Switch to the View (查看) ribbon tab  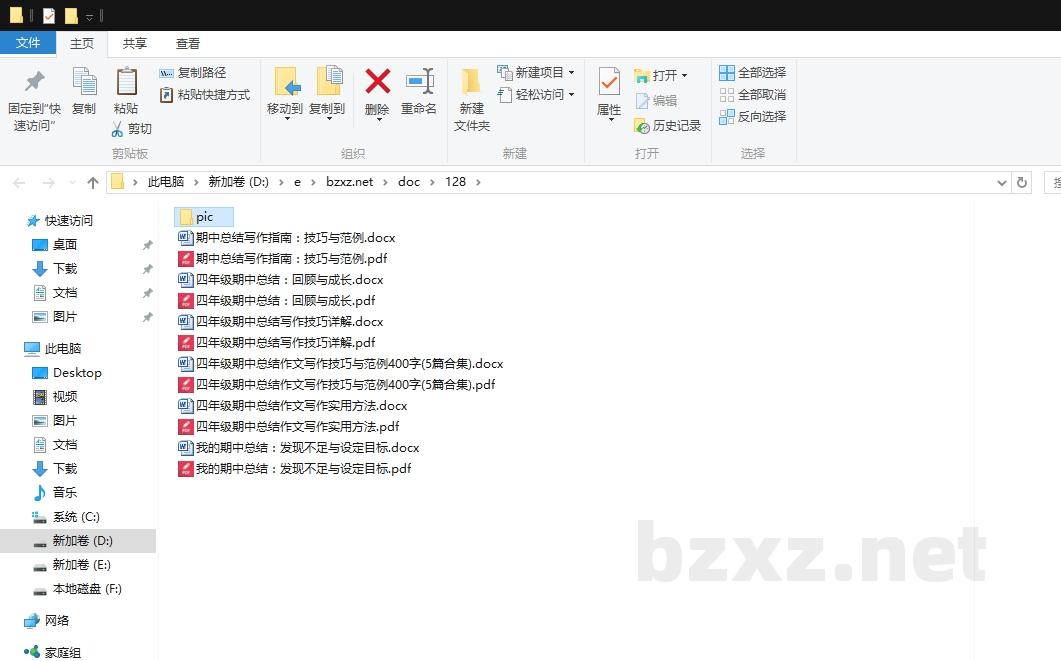[x=188, y=43]
